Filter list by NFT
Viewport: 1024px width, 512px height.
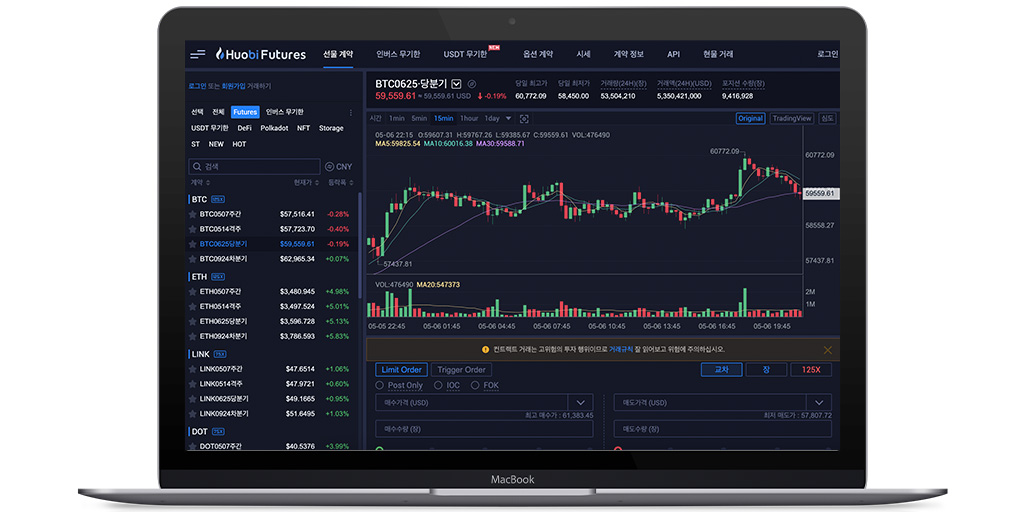coord(304,128)
